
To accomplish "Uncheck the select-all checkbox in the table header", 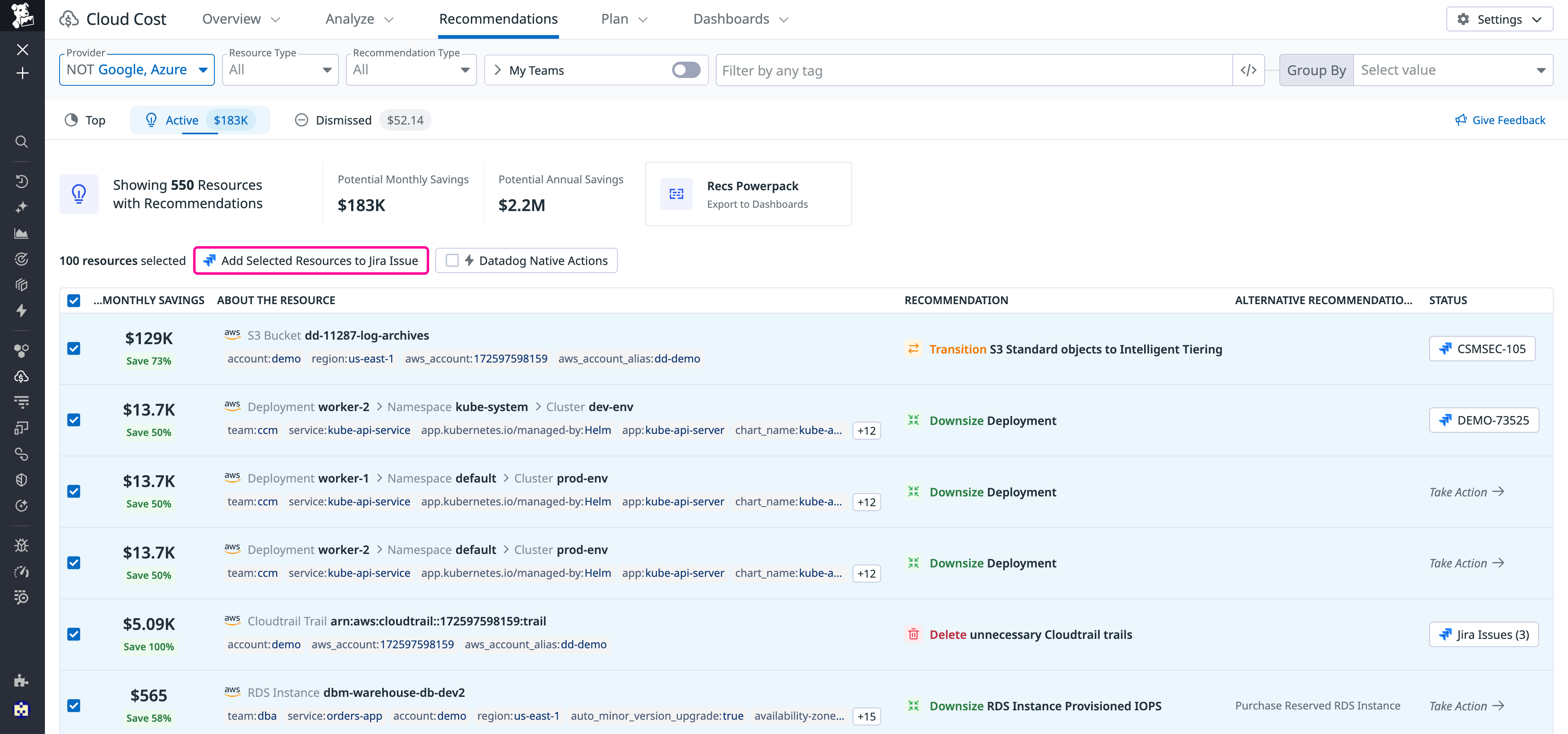I will [73, 300].
